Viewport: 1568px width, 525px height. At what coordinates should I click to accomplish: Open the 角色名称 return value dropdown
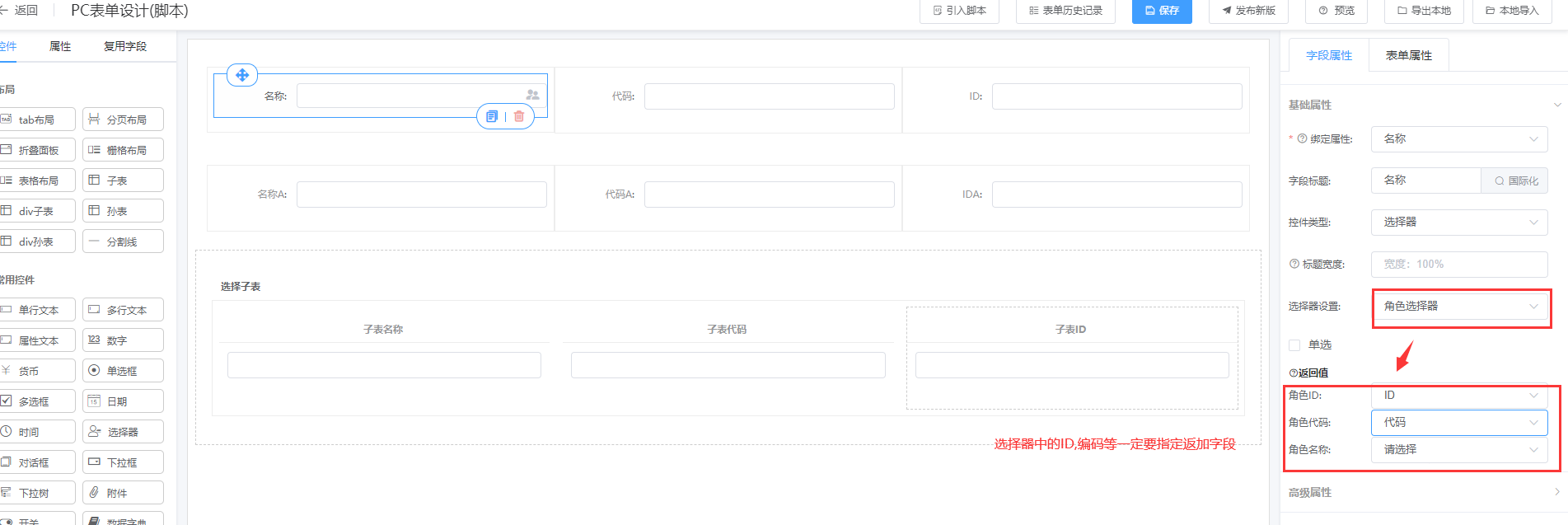coord(1459,449)
